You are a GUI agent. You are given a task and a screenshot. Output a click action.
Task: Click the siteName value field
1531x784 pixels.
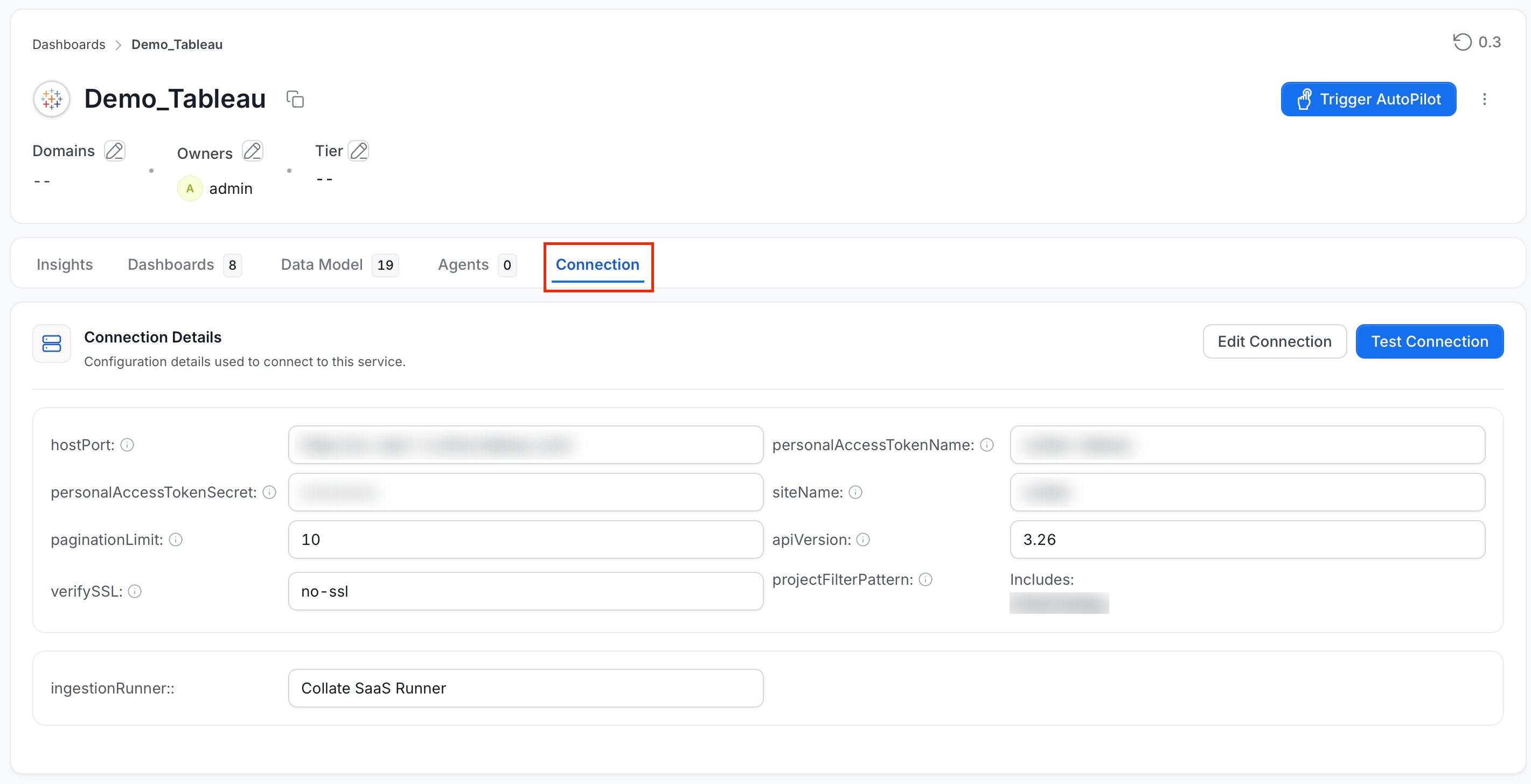1248,492
